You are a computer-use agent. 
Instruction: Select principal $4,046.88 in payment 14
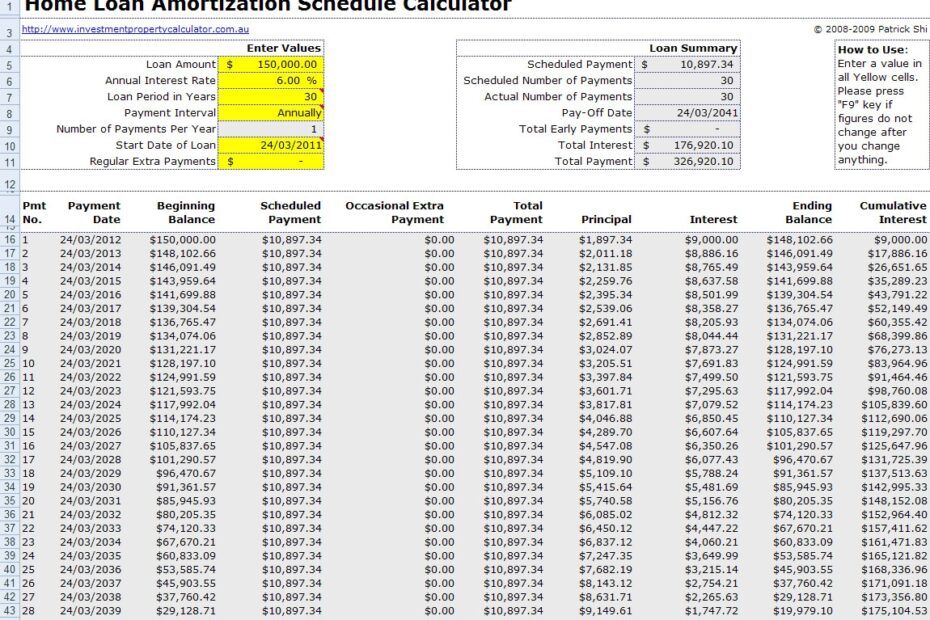click(606, 418)
